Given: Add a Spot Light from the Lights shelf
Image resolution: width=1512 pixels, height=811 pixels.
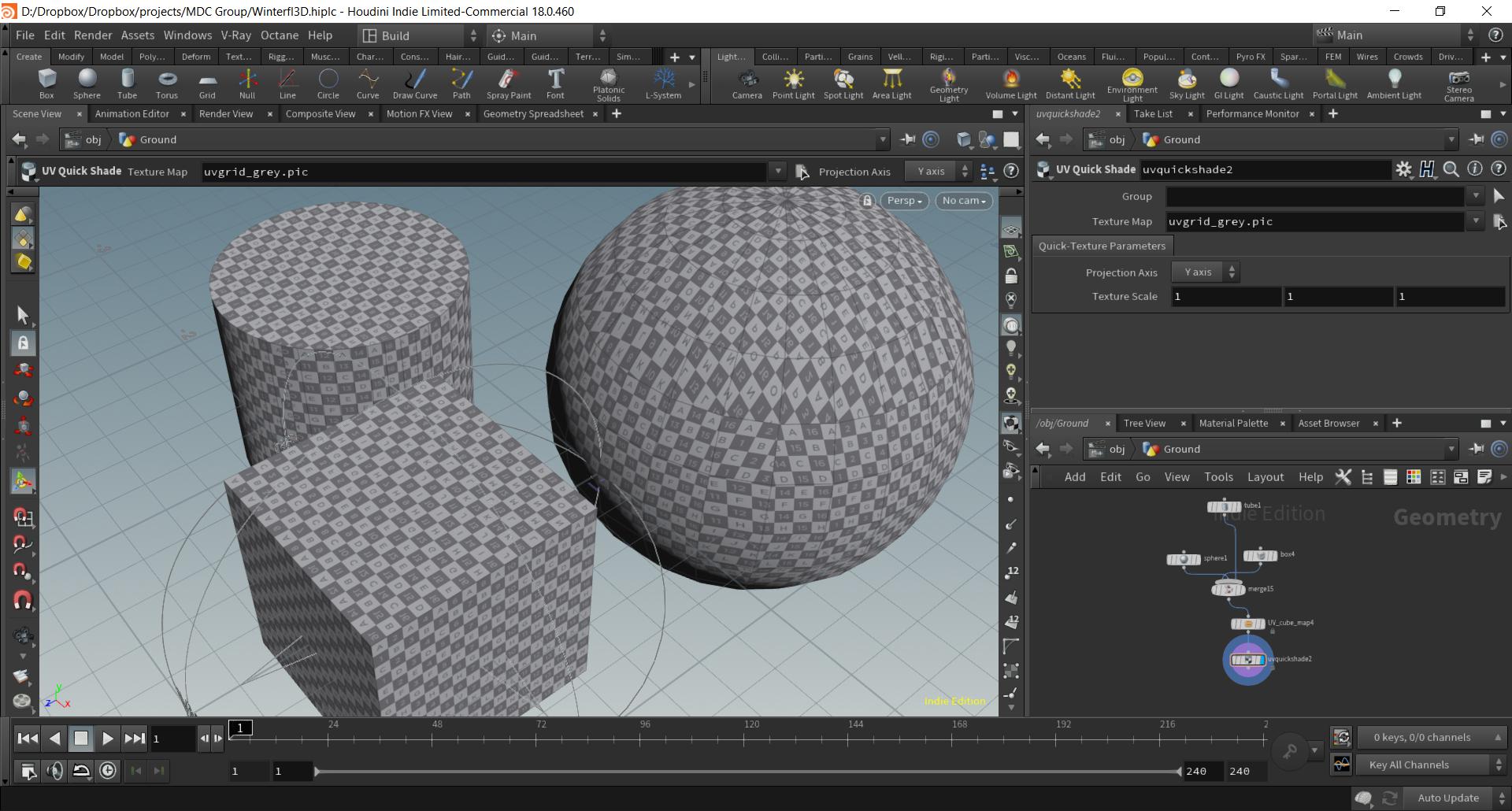Looking at the screenshot, I should (x=843, y=83).
